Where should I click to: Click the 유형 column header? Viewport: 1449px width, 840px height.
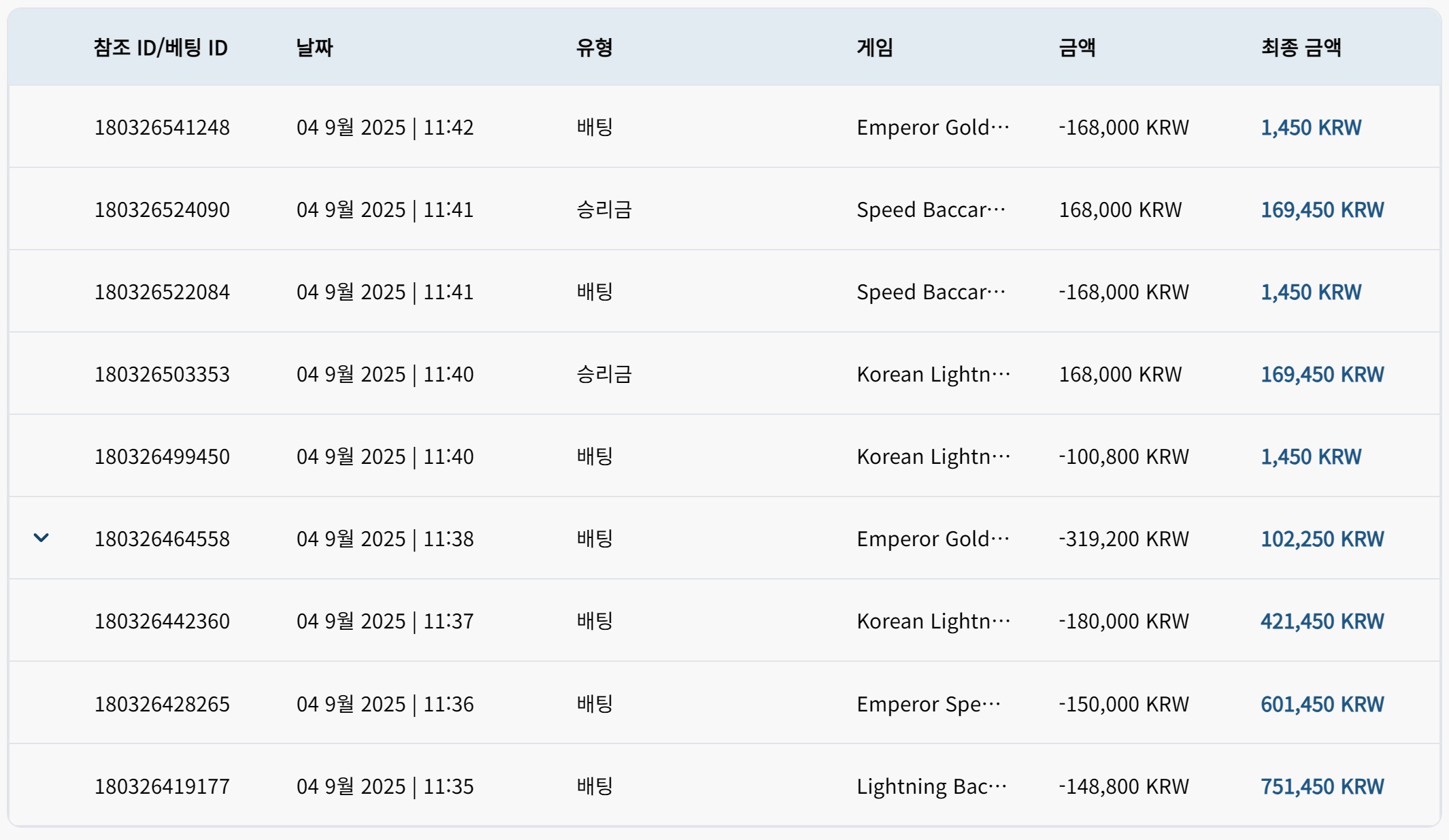coord(595,48)
